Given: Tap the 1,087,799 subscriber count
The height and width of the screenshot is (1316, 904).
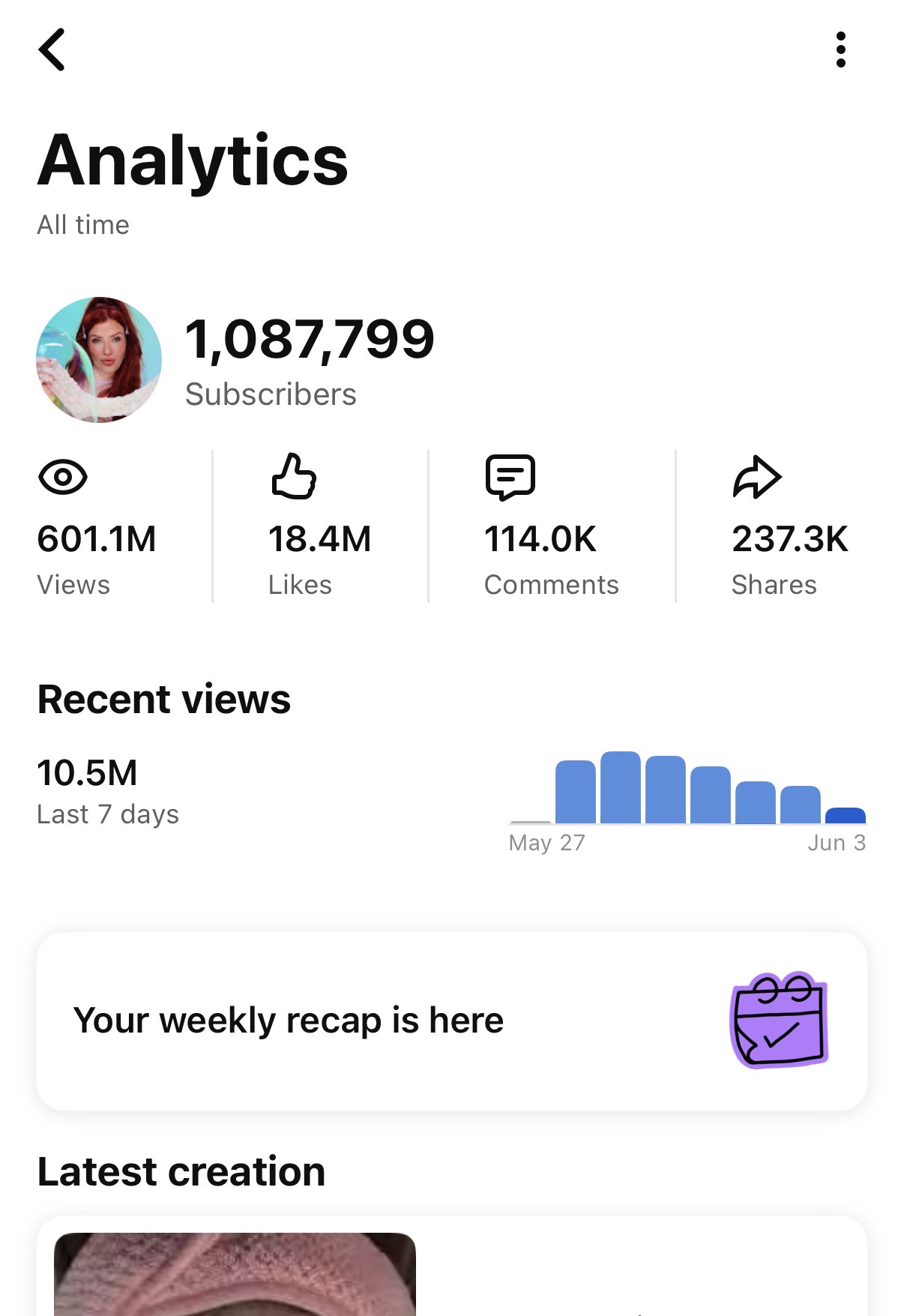Looking at the screenshot, I should point(310,340).
